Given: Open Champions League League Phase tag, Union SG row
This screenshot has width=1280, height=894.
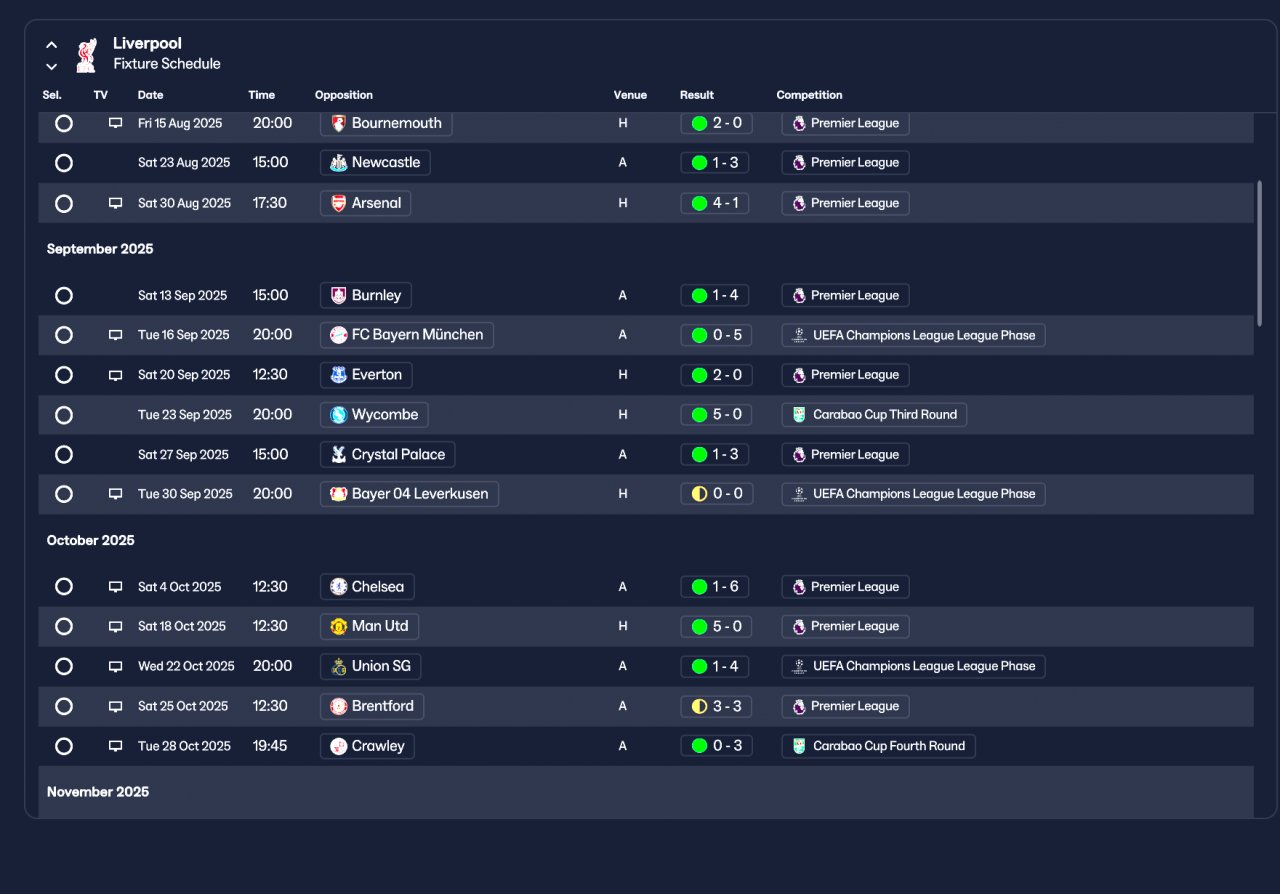Looking at the screenshot, I should coord(913,666).
